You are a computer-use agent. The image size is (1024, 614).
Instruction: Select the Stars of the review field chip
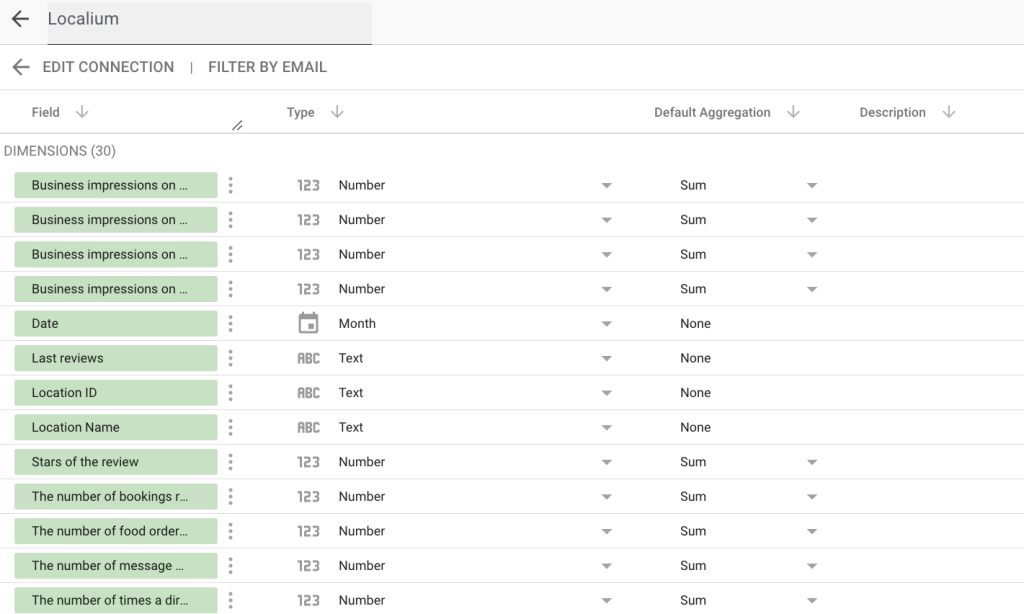point(116,462)
